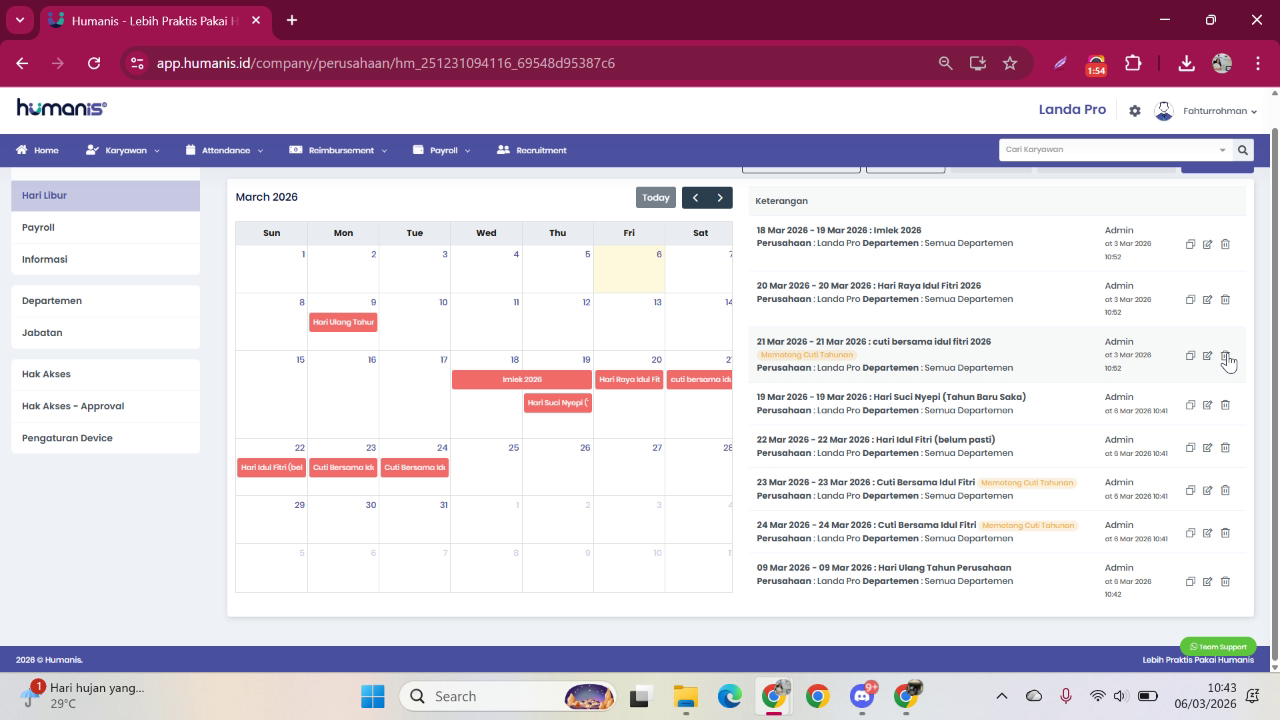Expand the Reimbursement menu
The image size is (1280, 720).
click(x=339, y=150)
